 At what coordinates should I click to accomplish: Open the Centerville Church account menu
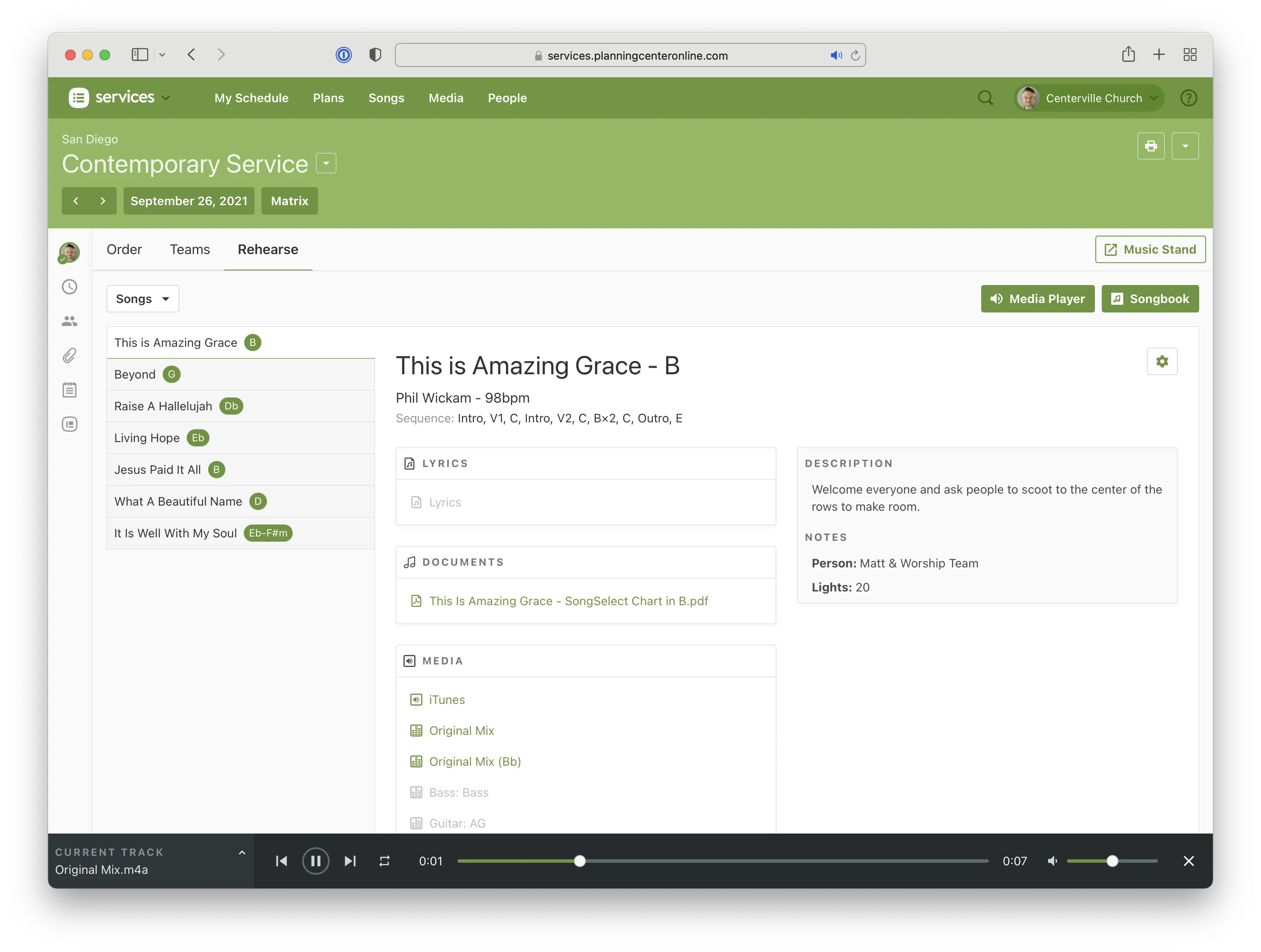(x=1089, y=98)
